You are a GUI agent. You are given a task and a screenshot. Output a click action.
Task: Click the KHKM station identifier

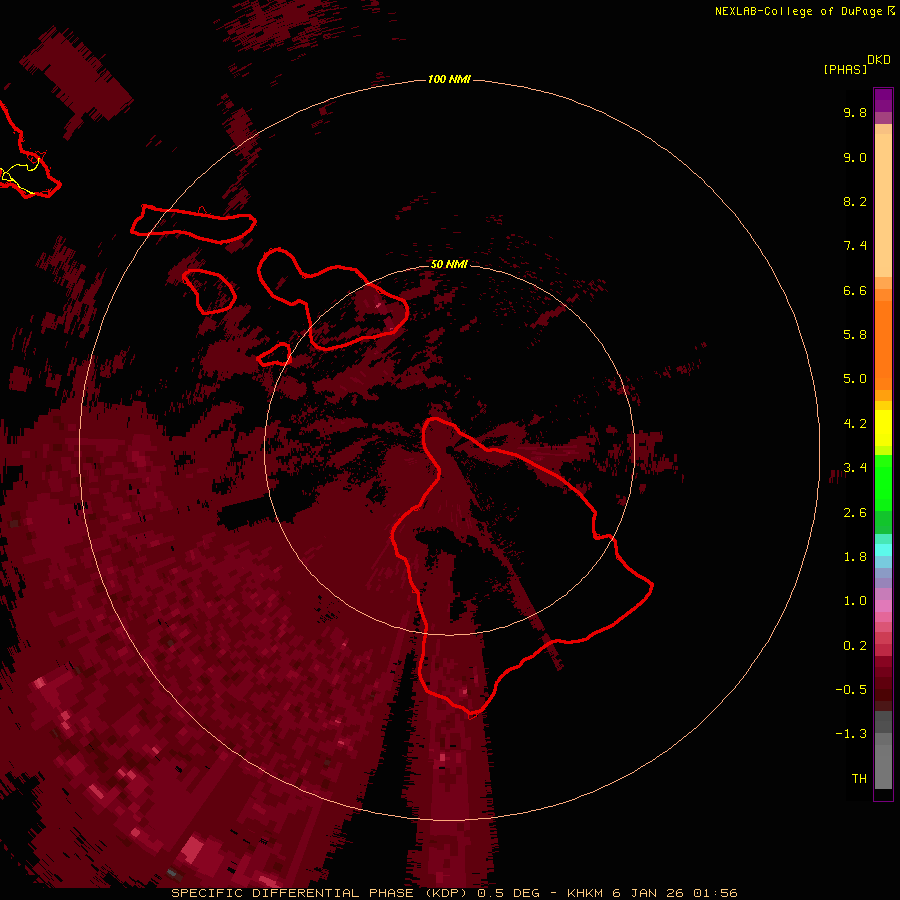click(x=585, y=893)
